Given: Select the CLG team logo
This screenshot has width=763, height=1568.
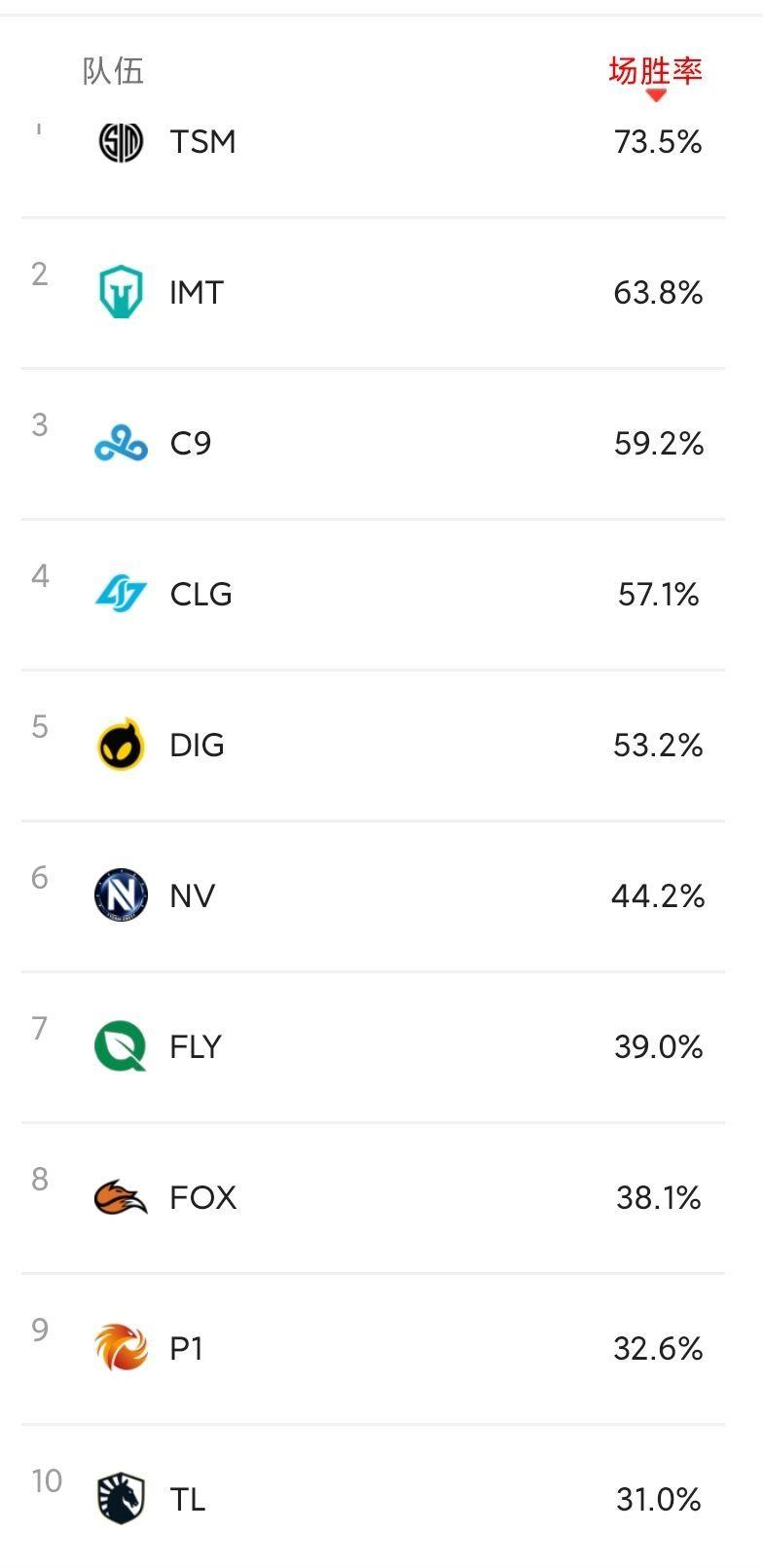Looking at the screenshot, I should (122, 595).
